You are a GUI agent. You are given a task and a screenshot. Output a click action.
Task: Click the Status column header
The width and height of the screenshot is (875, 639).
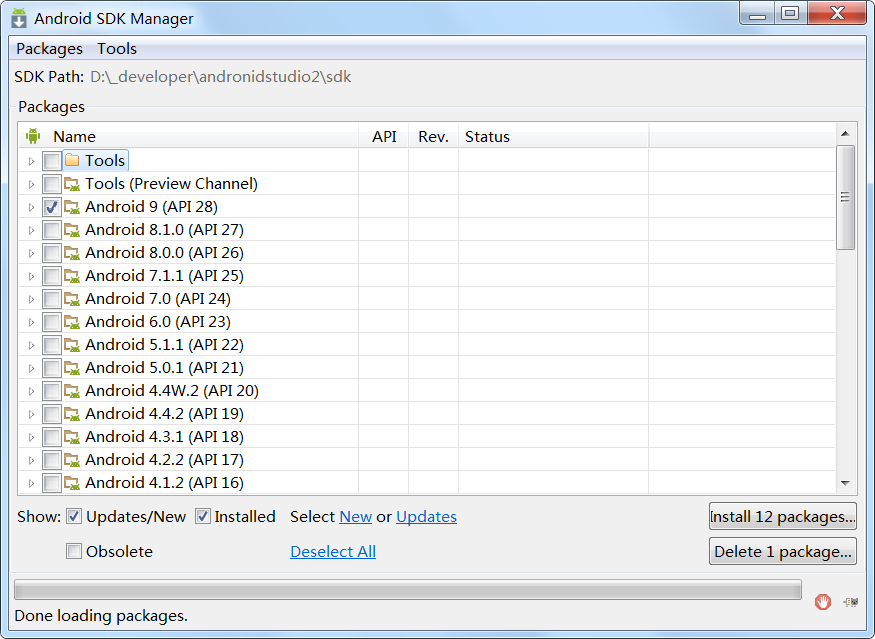(554, 136)
